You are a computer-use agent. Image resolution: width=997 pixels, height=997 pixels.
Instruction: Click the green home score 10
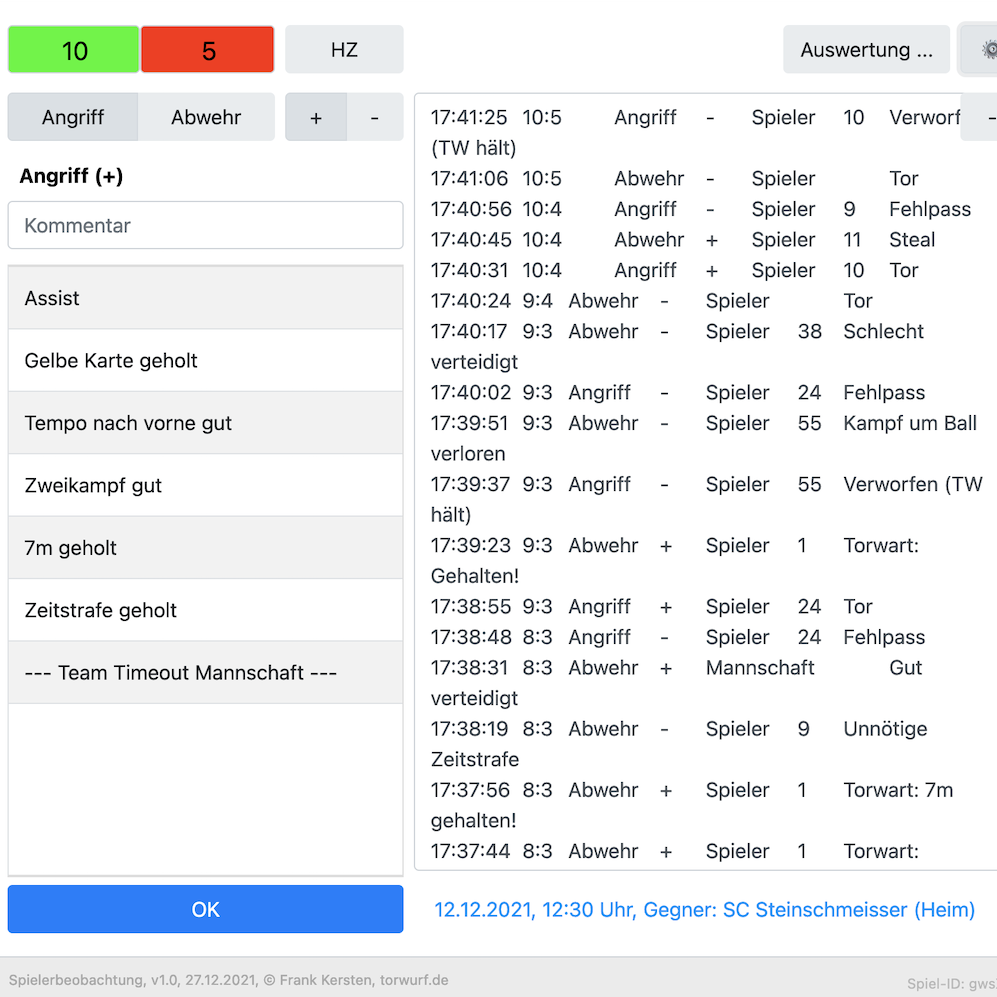click(74, 50)
